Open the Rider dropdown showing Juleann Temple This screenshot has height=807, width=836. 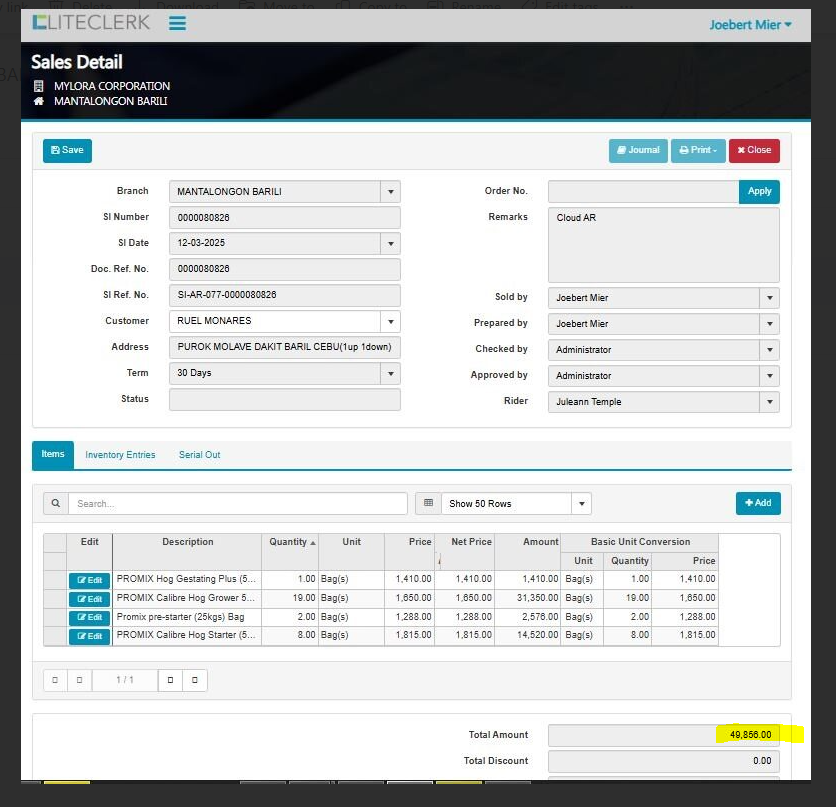pyautogui.click(x=769, y=402)
